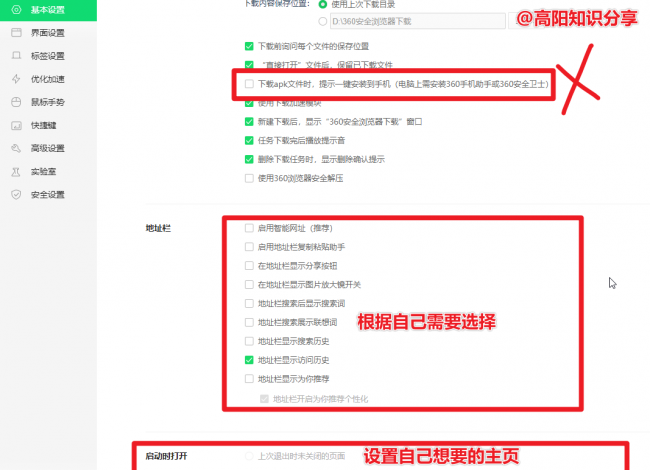Screen dimensions: 650x470
Task: Click the D:\360安全浏览器下载 path field
Action: [417, 21]
